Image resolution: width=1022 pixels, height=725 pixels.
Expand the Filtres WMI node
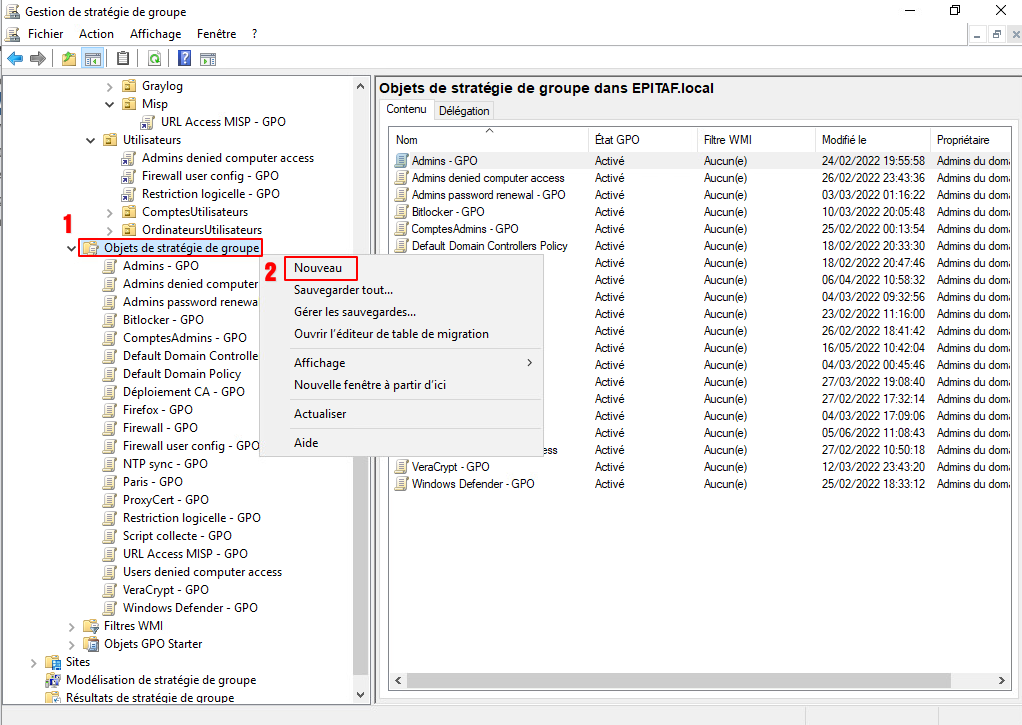(x=72, y=626)
